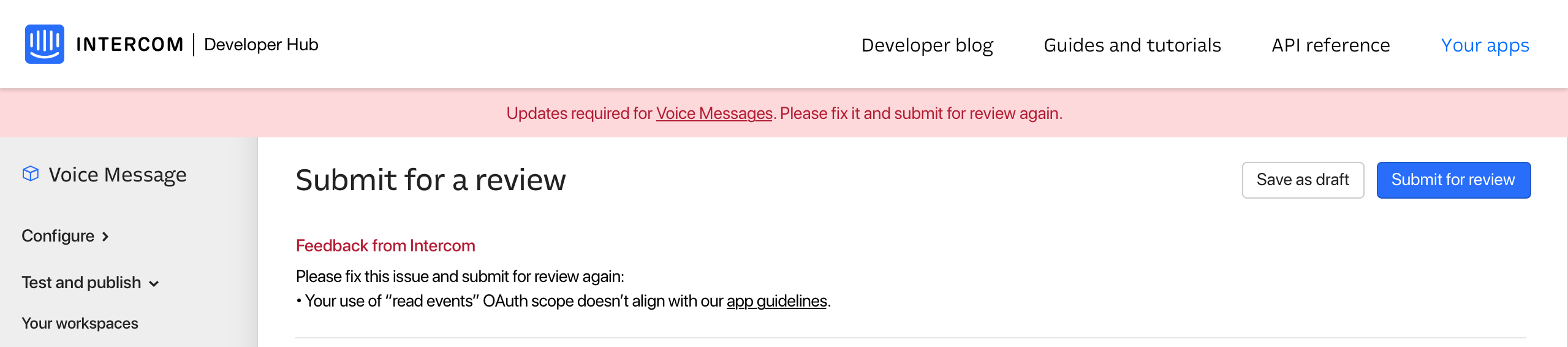Screen dimensions: 1568x347
Task: Click the cube icon beside Voice Message
Action: coord(31,174)
